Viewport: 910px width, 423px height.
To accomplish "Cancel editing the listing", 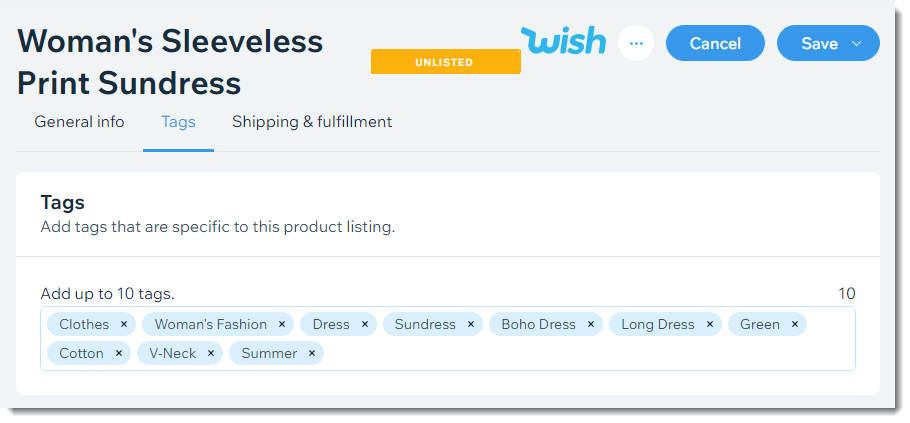I will click(x=715, y=44).
